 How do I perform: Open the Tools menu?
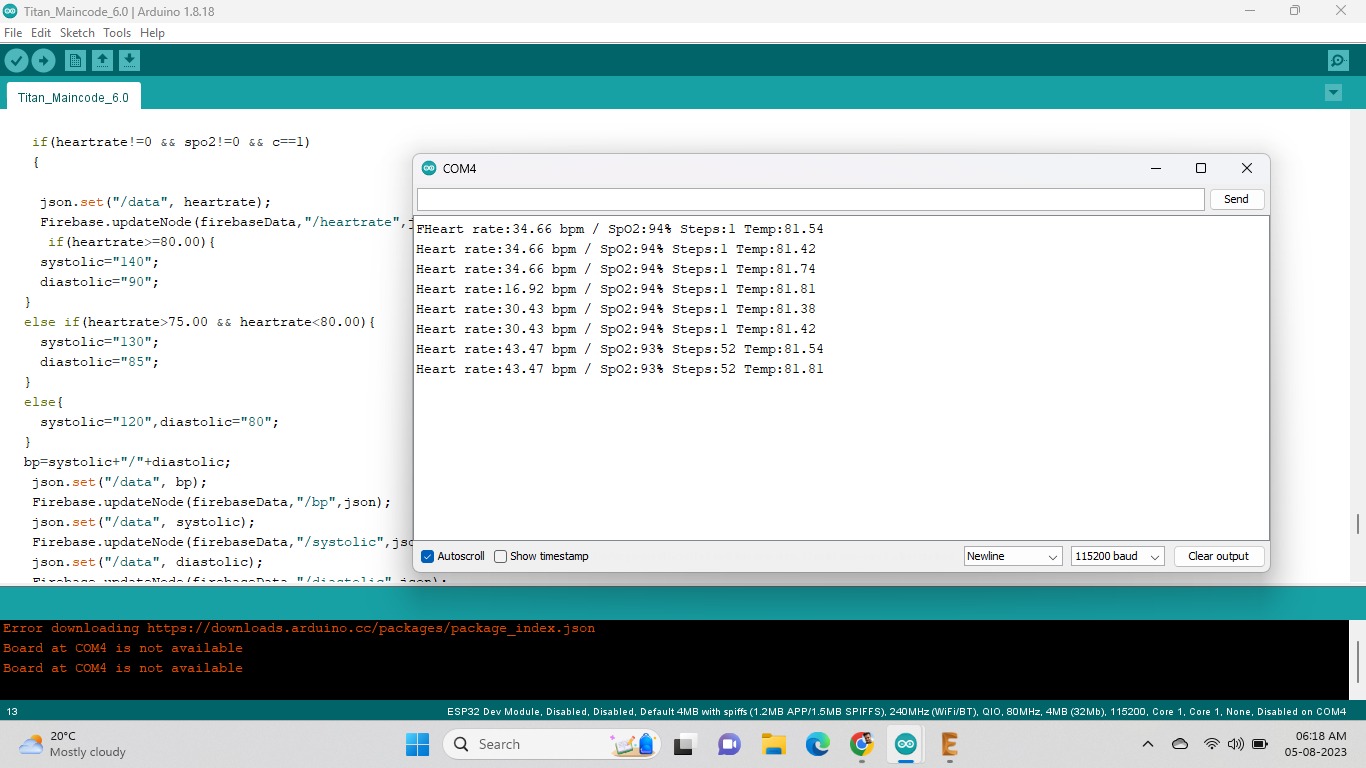pos(117,33)
